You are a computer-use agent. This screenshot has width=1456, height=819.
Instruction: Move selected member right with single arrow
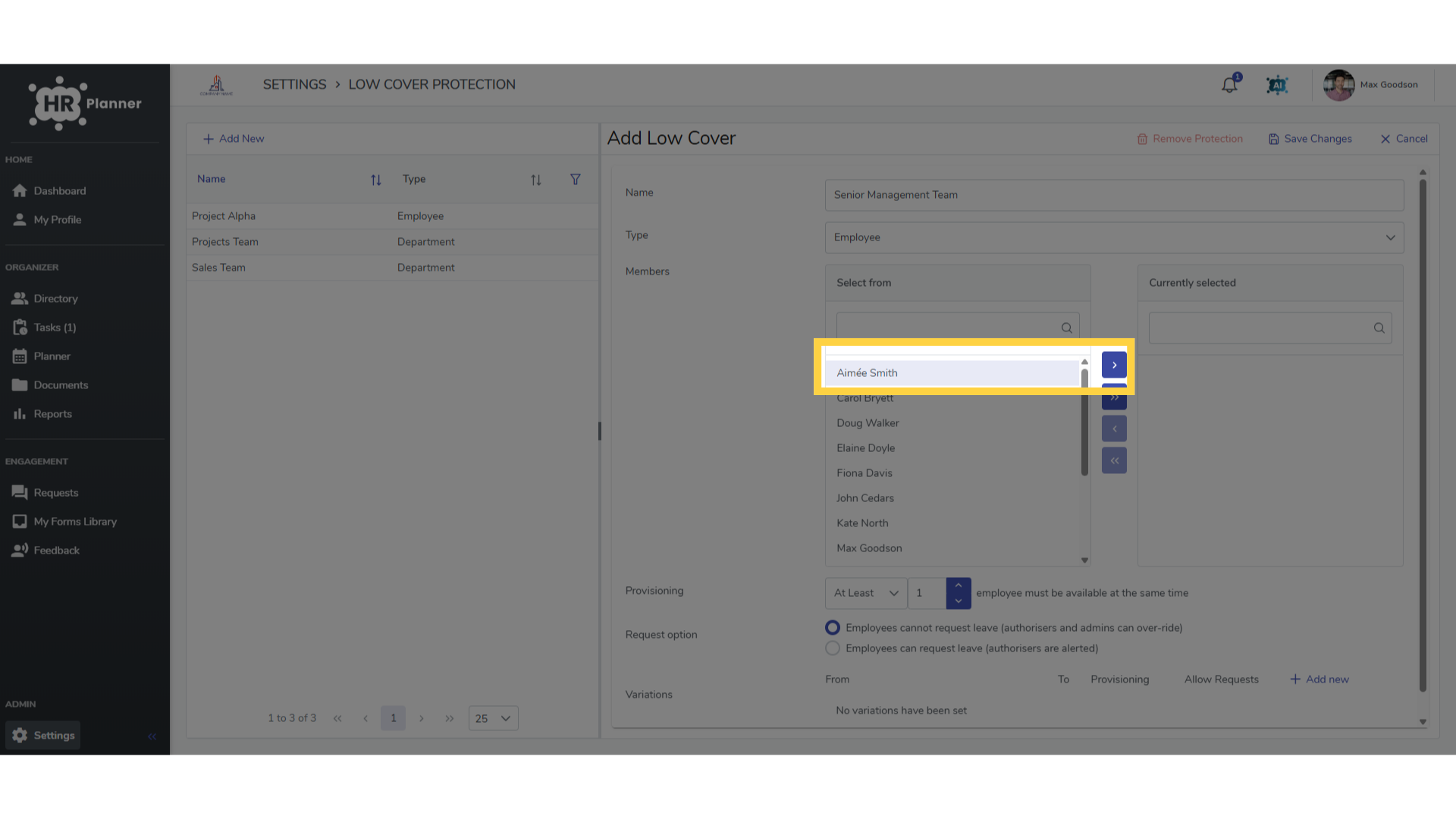tap(1114, 365)
